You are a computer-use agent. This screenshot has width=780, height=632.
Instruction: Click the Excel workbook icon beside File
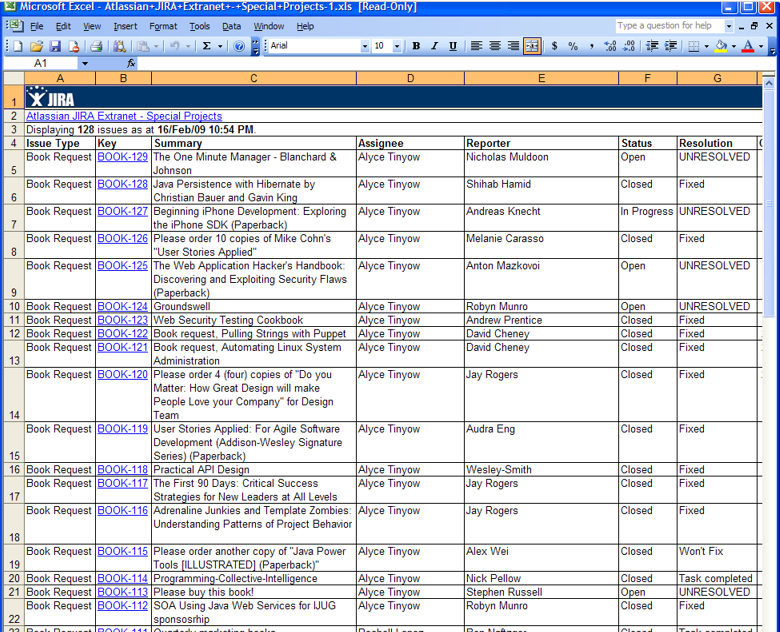point(15,26)
